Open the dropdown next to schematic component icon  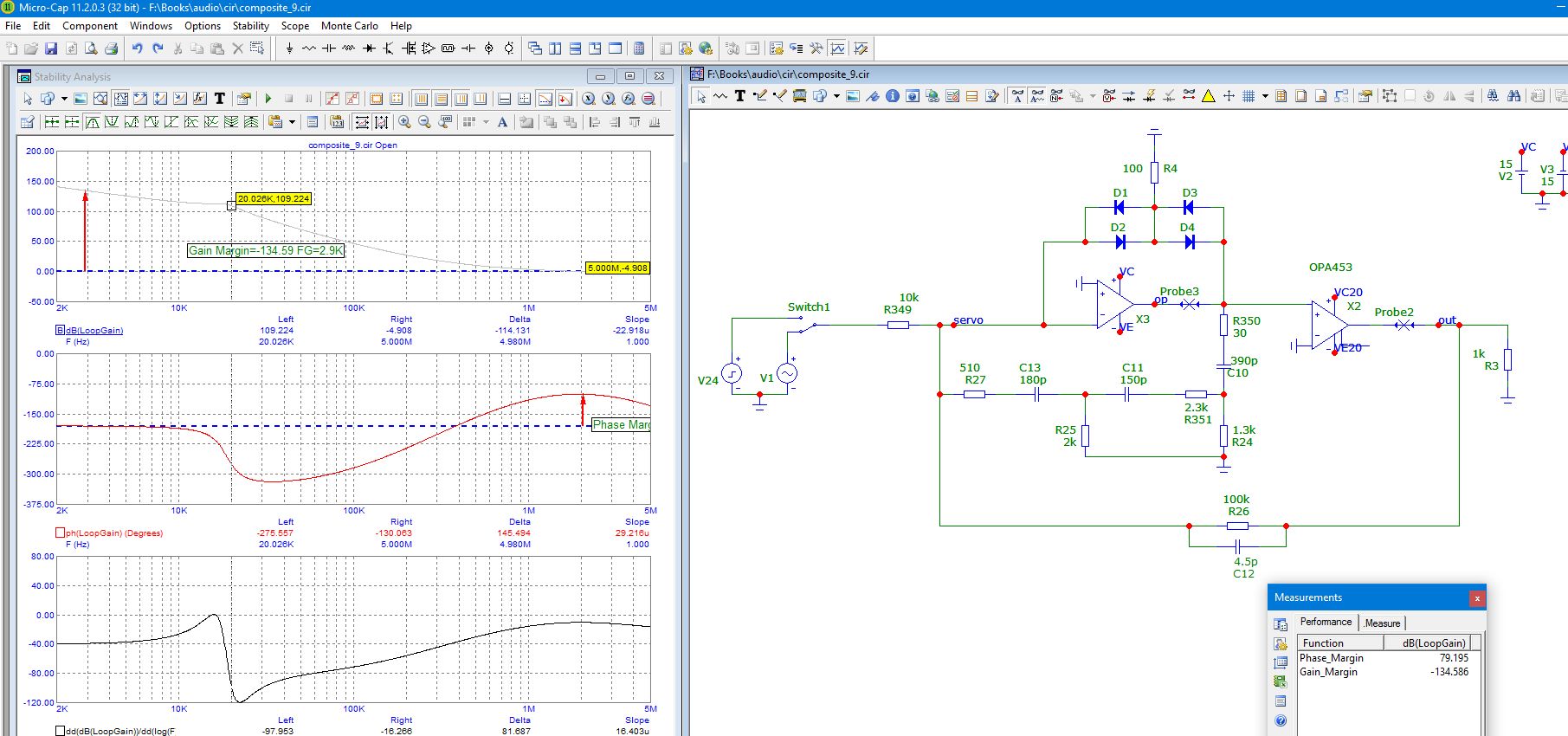pos(836,96)
